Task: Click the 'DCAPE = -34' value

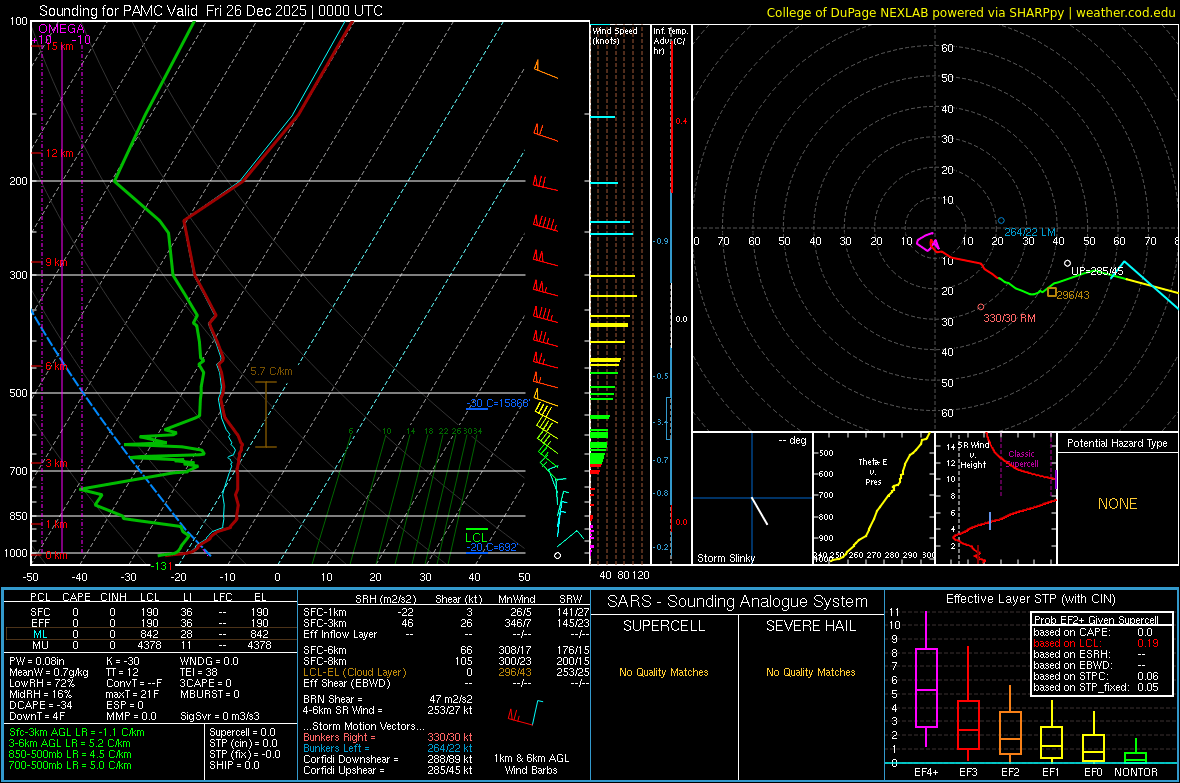Action: 41,705
